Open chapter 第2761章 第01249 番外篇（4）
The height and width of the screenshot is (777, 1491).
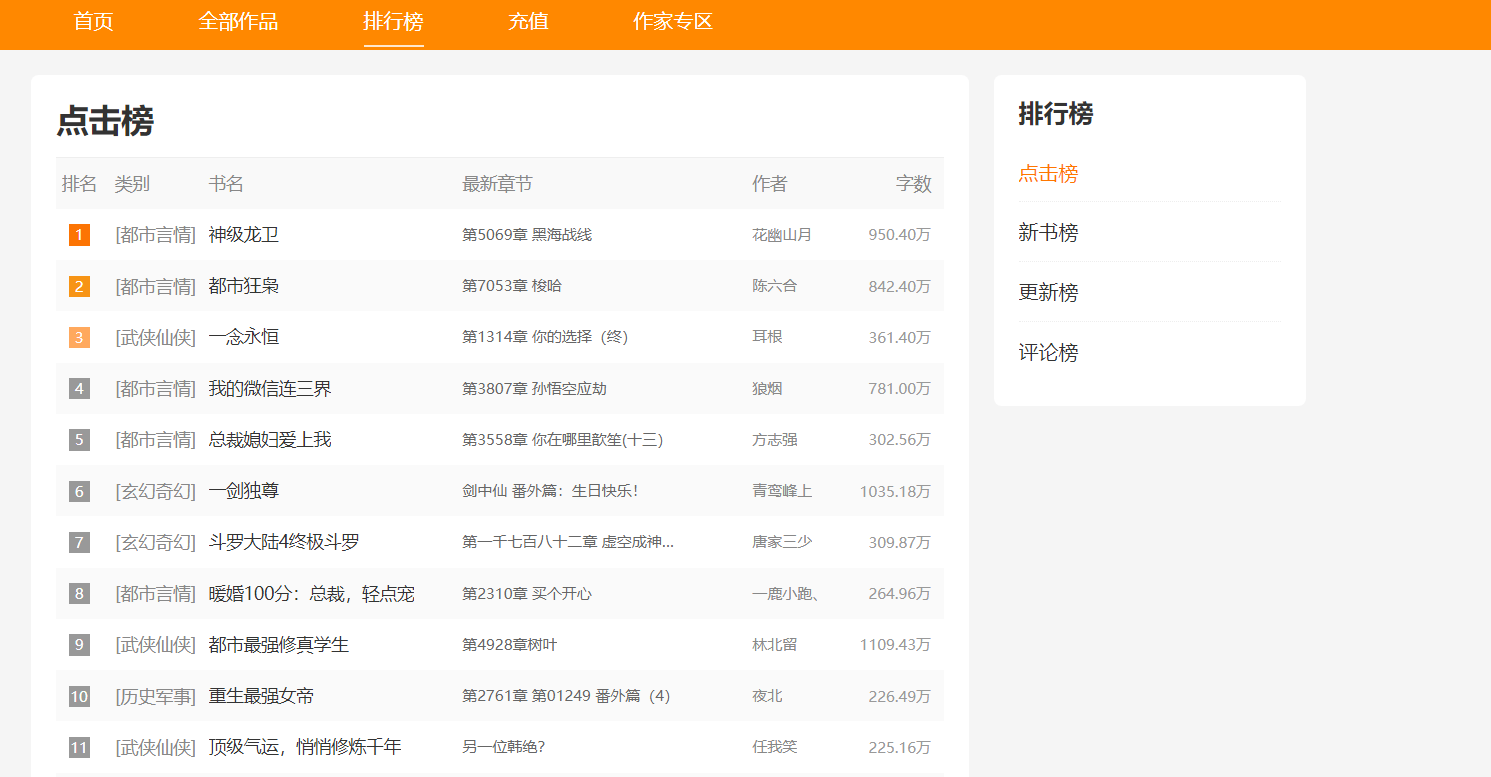pos(566,696)
